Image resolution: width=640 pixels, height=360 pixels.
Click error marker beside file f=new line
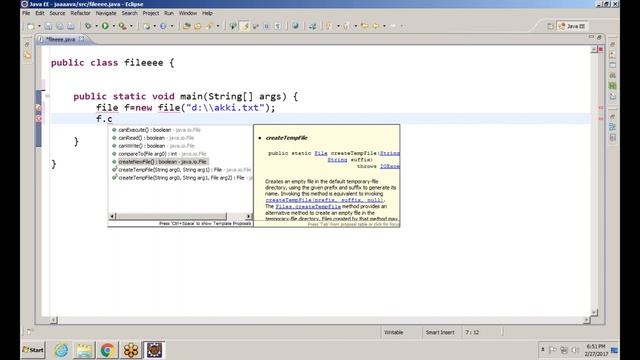point(38,108)
